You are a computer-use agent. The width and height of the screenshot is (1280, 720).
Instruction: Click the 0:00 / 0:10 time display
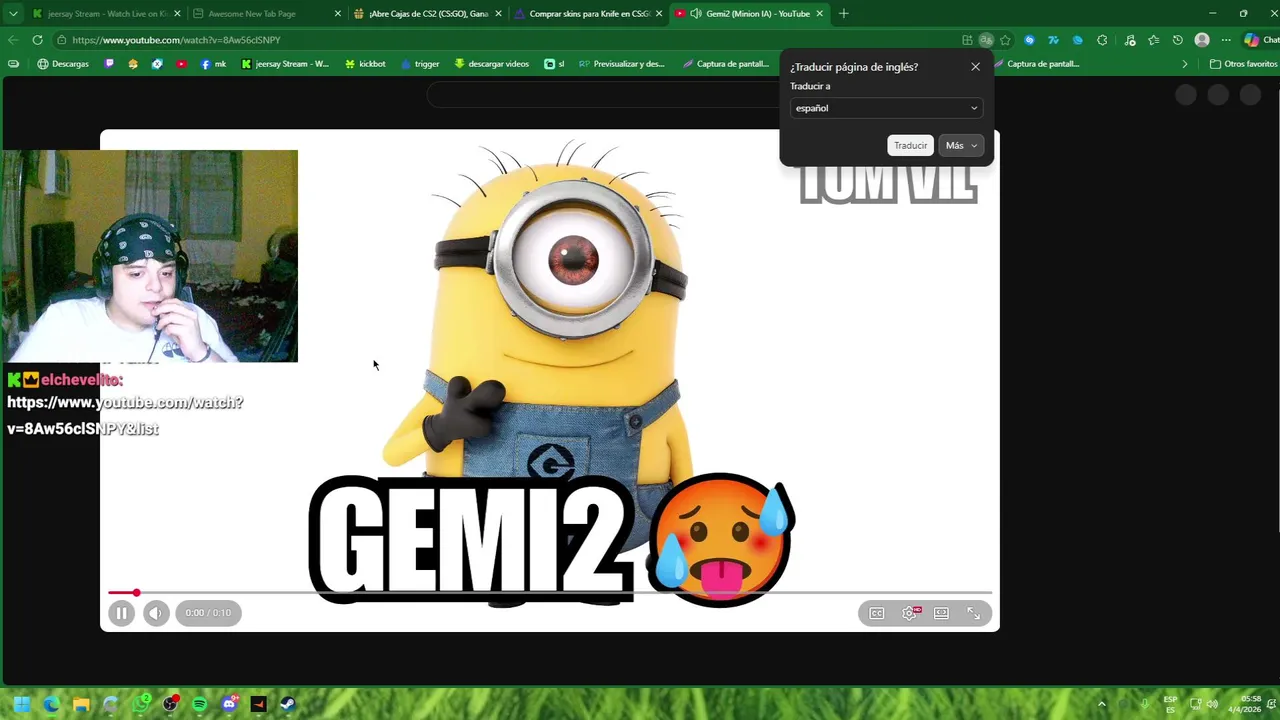pos(208,613)
